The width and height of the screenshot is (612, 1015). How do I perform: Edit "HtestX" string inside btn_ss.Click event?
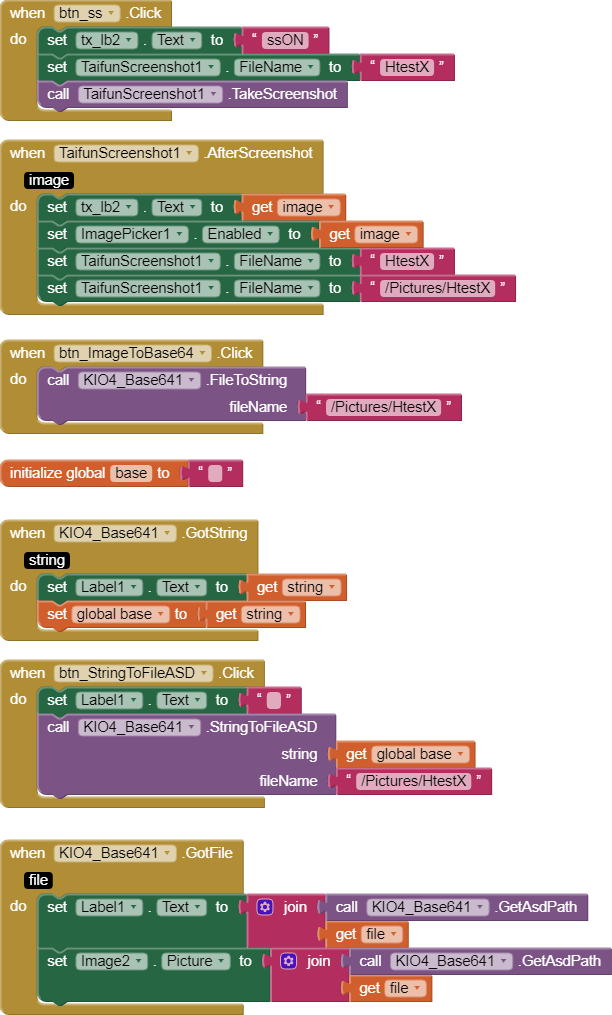[x=407, y=67]
